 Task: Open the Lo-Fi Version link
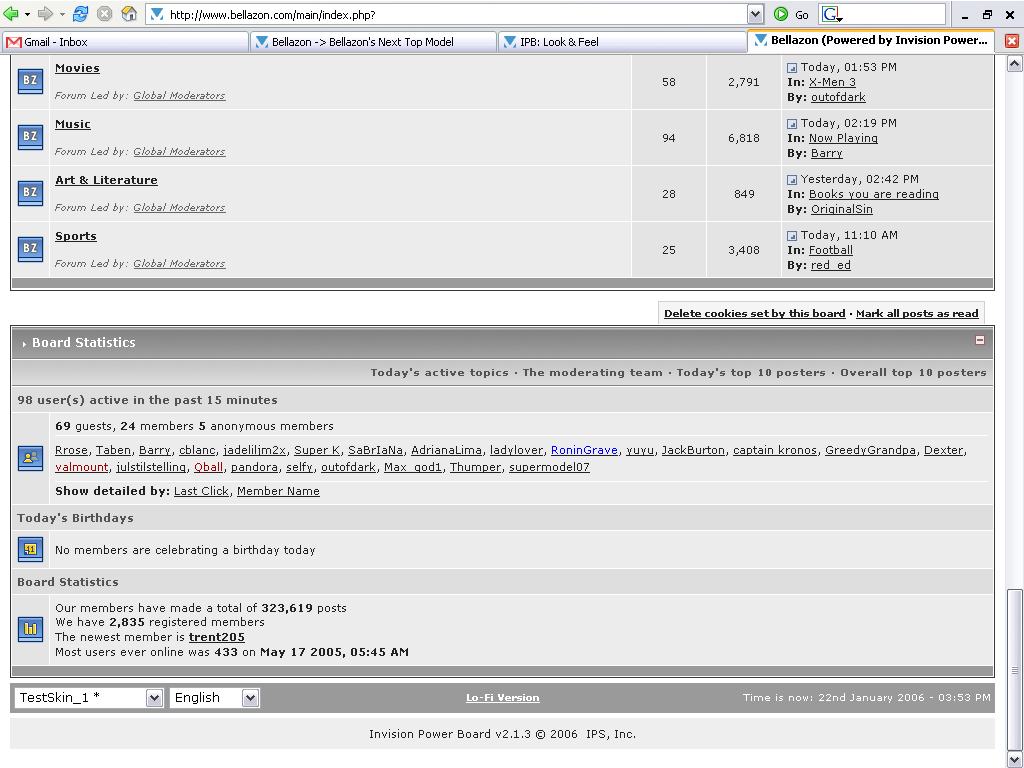click(502, 698)
